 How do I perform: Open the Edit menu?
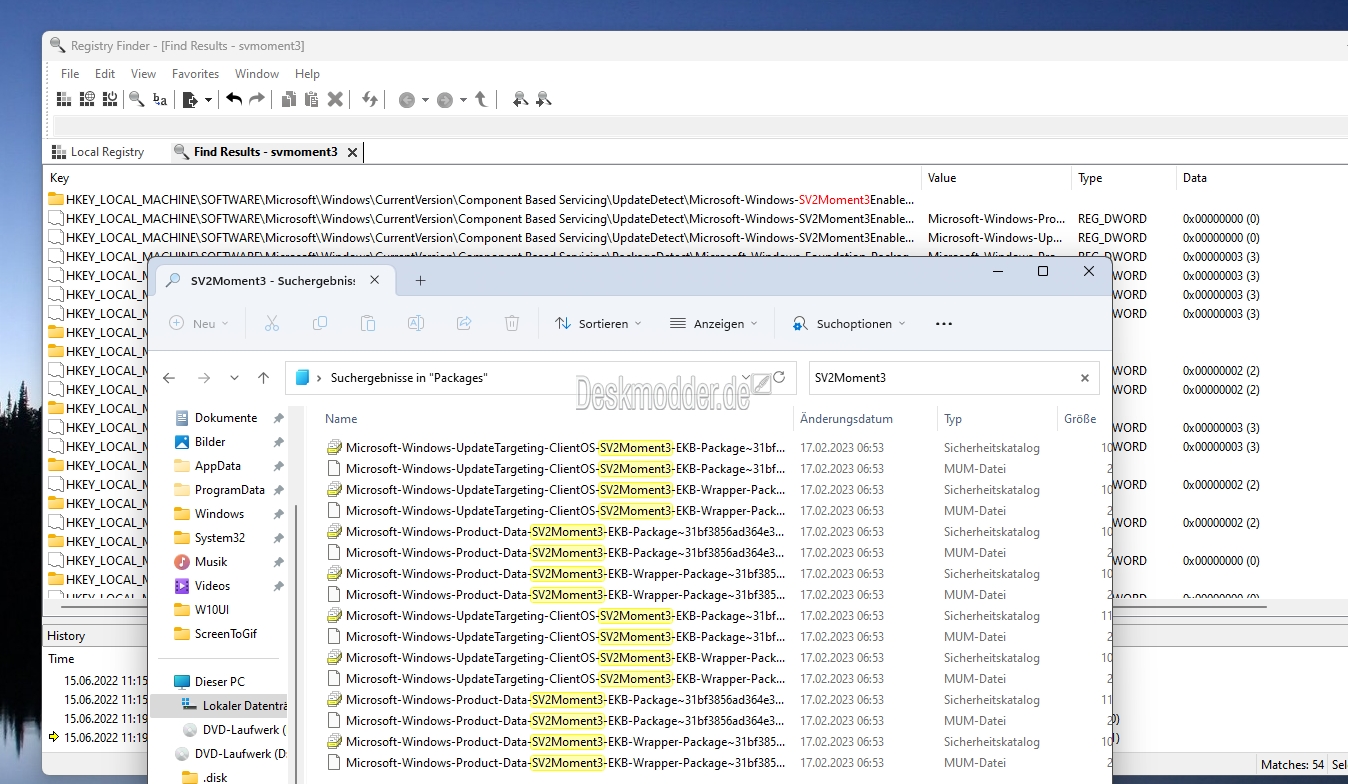pyautogui.click(x=105, y=74)
